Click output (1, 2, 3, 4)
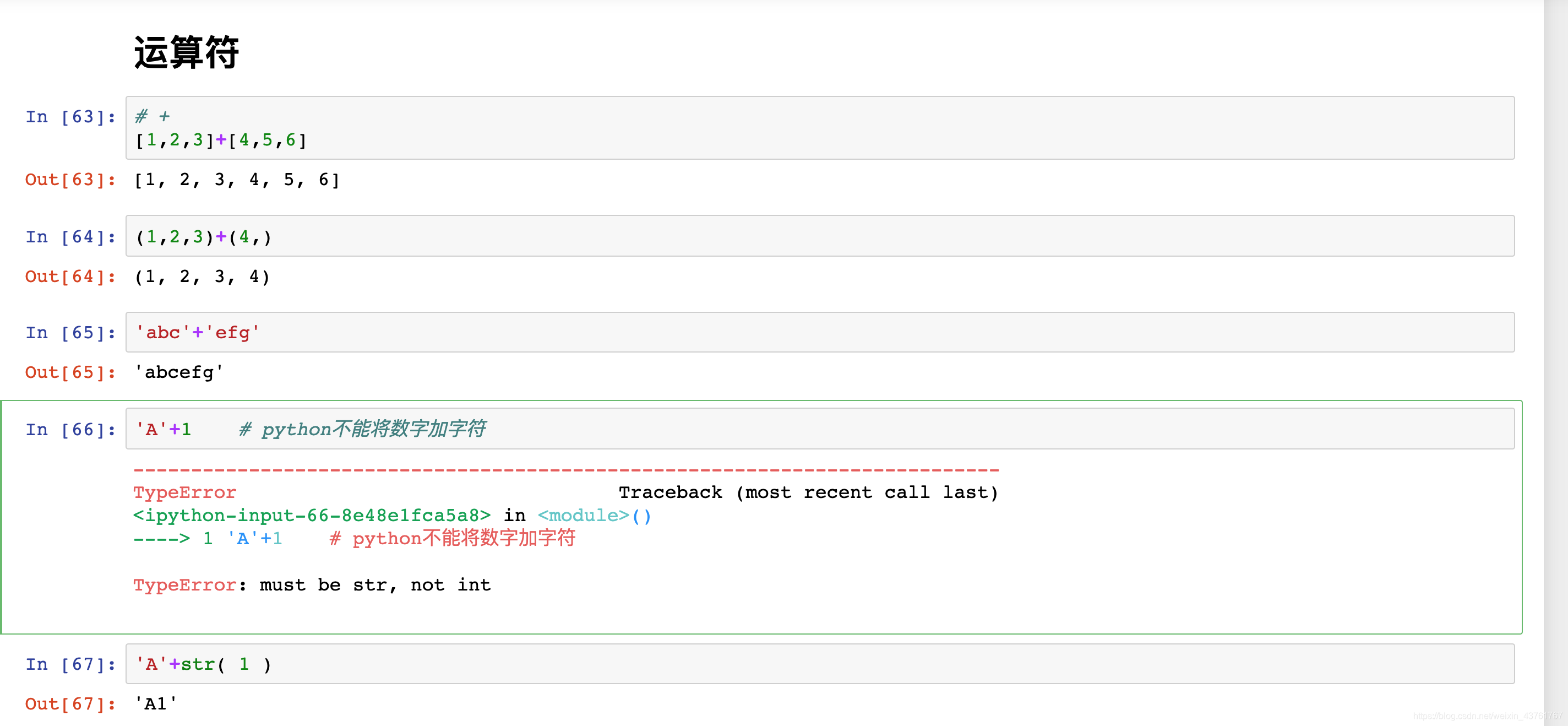Screen dimensions: 1568x726 tap(202, 277)
